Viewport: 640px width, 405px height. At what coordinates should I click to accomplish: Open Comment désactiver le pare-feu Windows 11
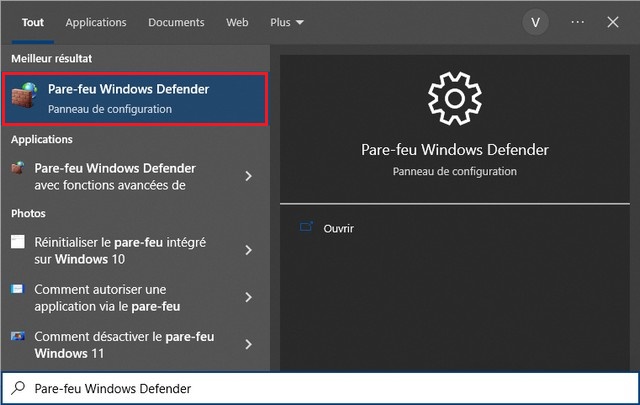(124, 345)
